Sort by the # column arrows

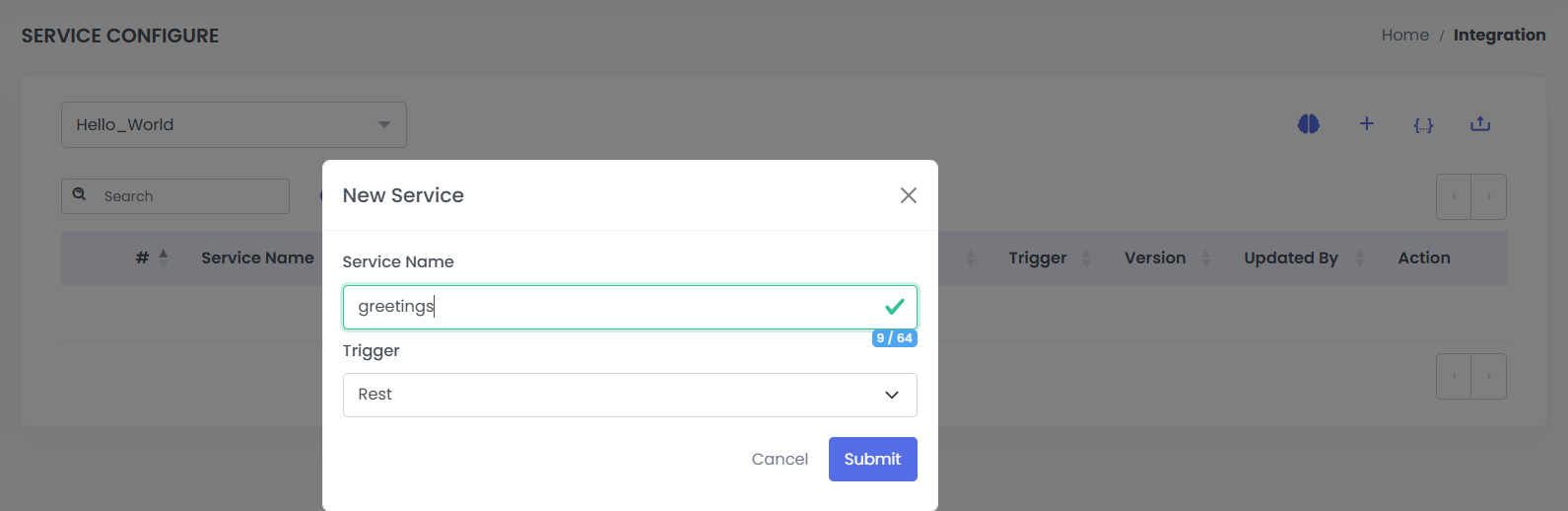(x=164, y=257)
